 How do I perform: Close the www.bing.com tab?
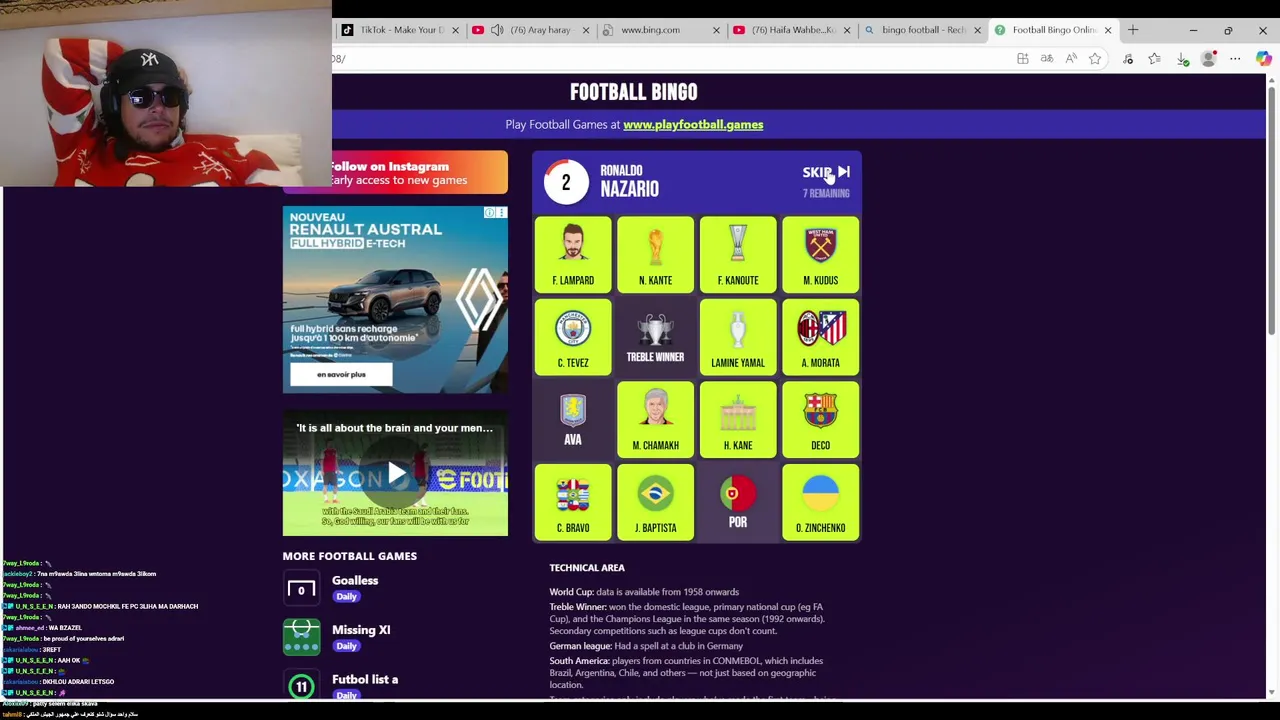click(716, 30)
